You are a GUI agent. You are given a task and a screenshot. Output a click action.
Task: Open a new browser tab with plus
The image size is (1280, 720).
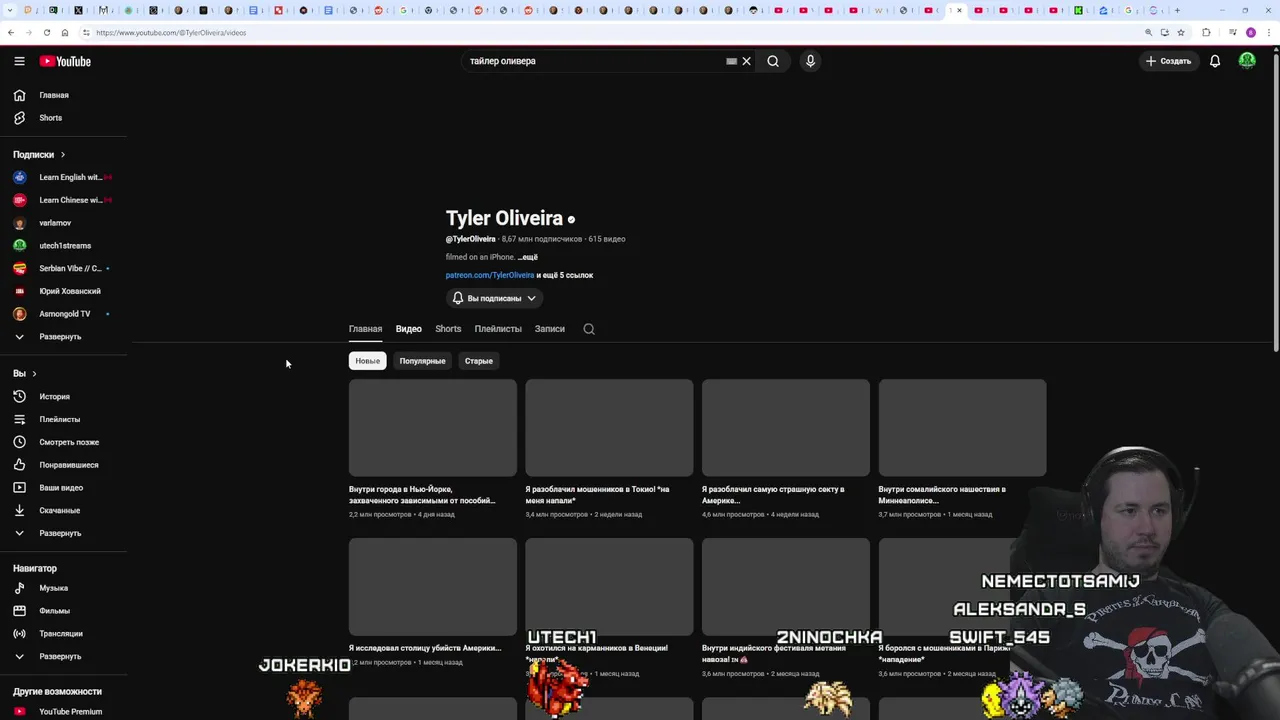(x=1177, y=10)
